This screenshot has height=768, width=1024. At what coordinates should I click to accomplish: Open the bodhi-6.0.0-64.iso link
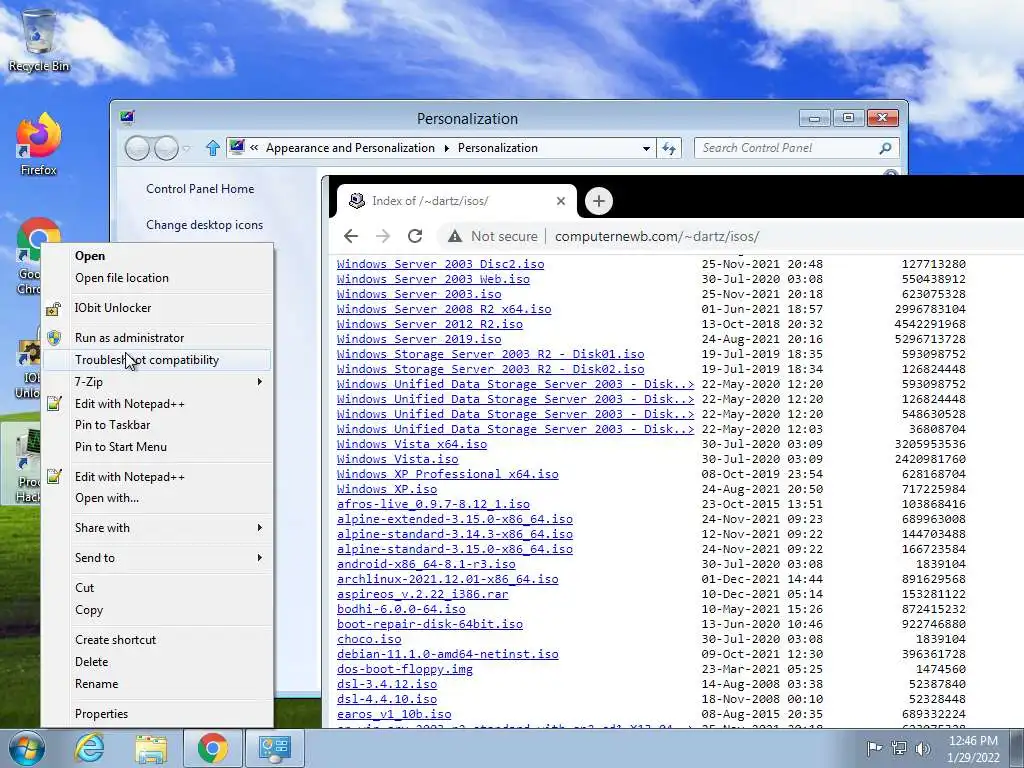[x=401, y=609]
